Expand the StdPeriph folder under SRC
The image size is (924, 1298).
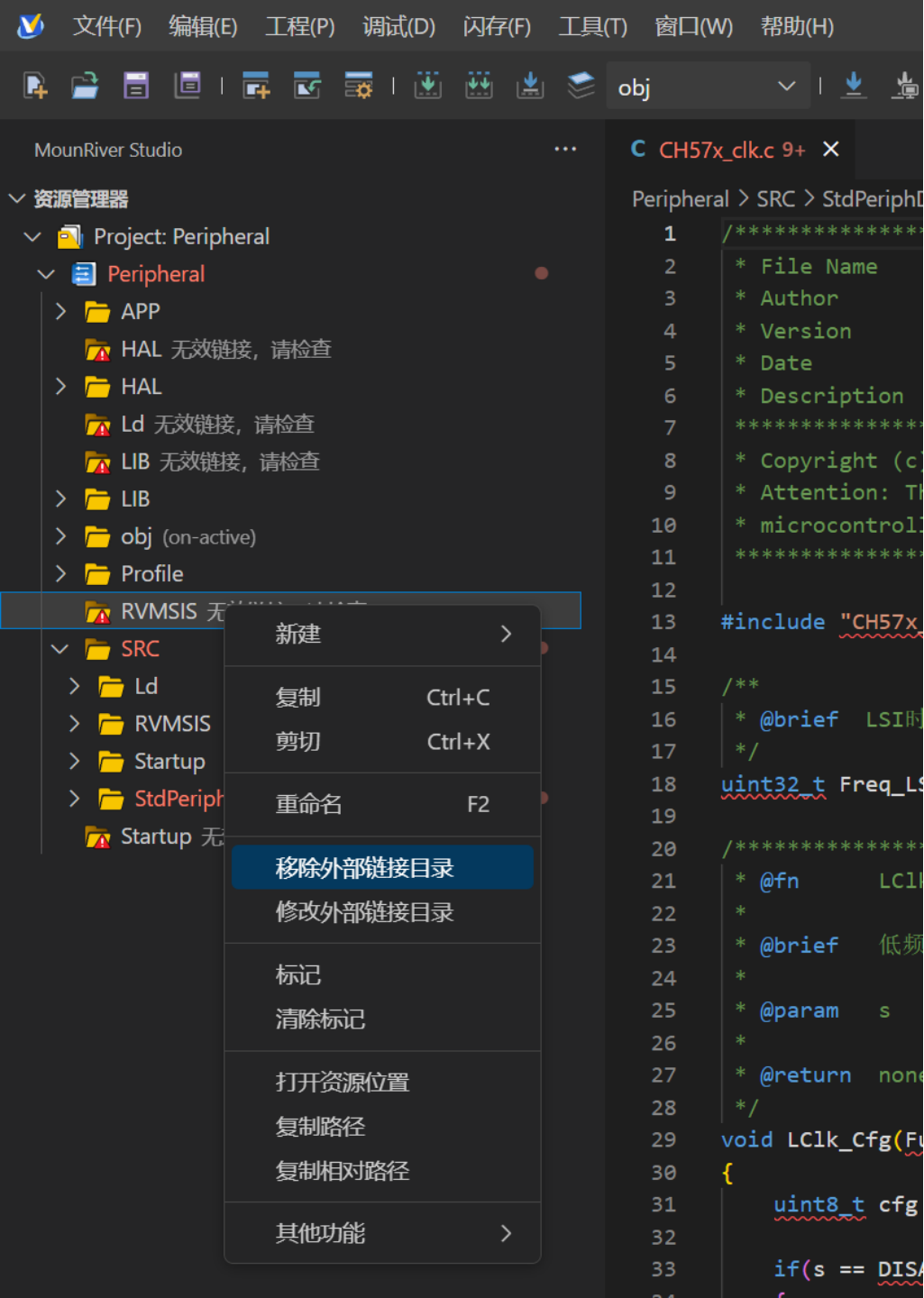click(x=74, y=799)
